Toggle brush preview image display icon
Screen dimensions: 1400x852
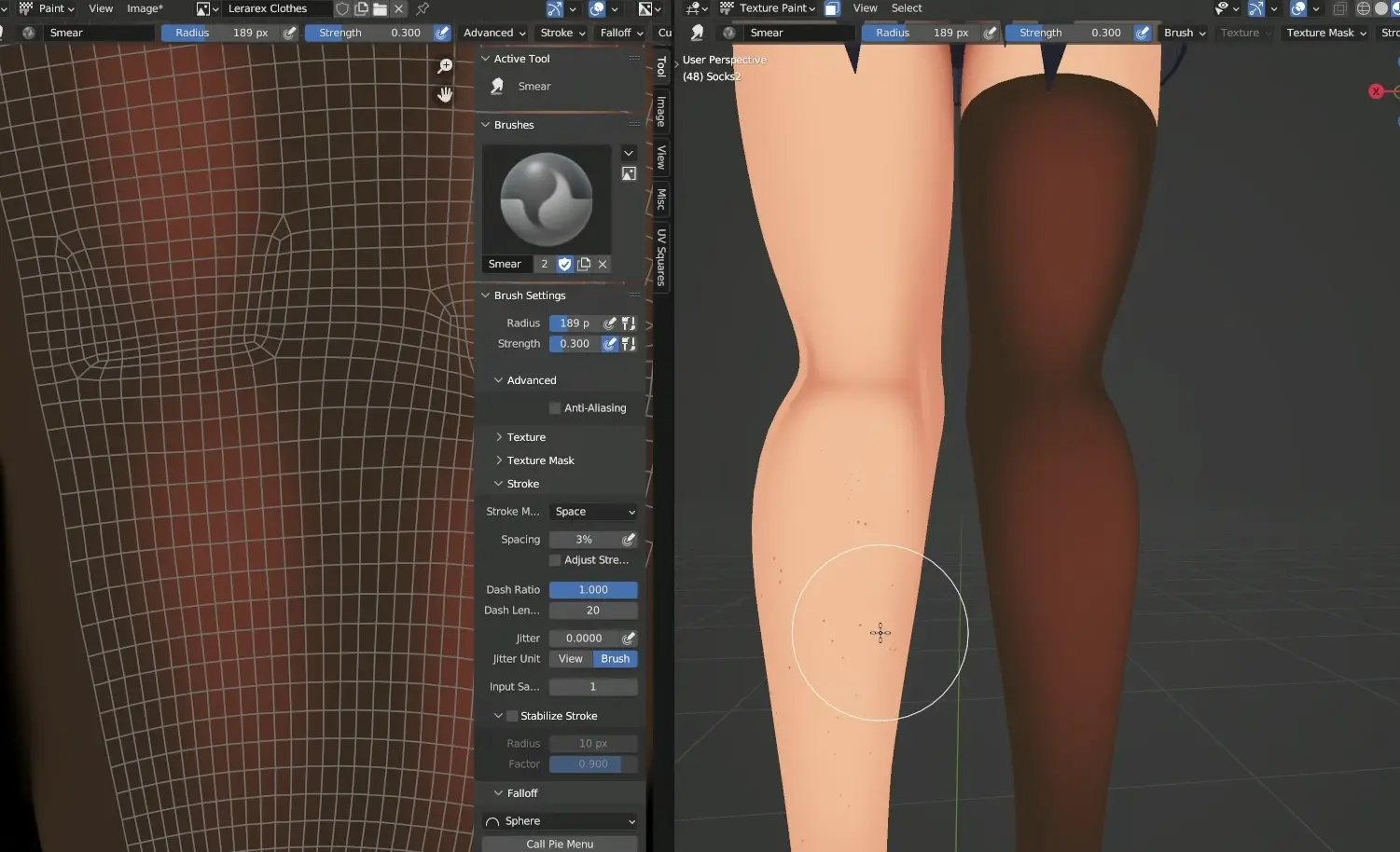(629, 174)
